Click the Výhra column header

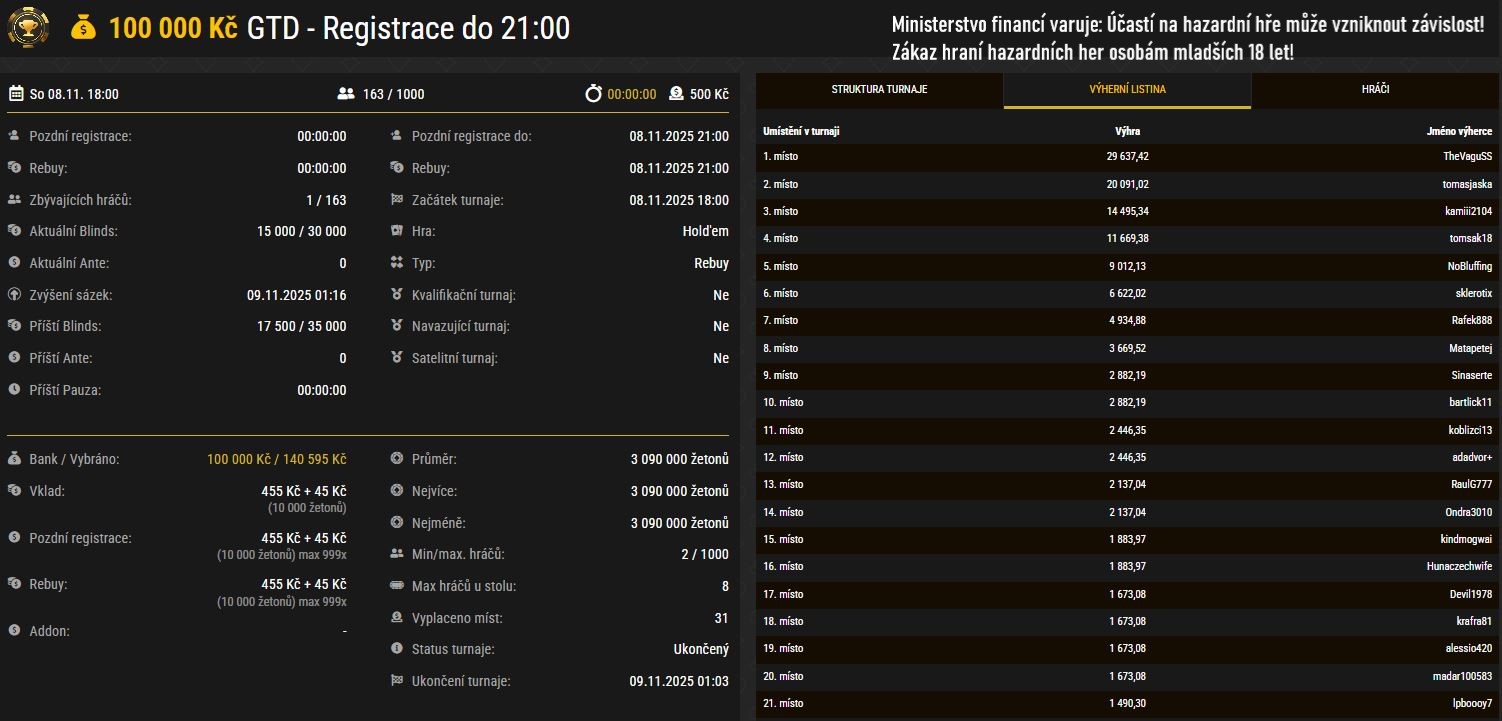coord(1127,131)
